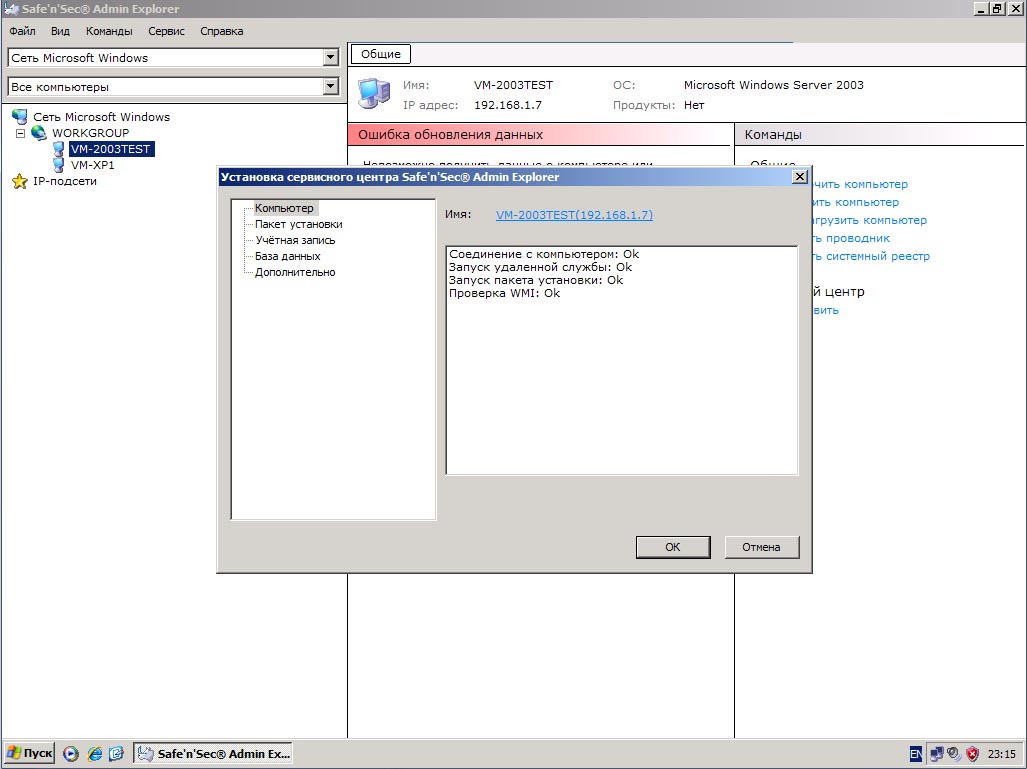Select Пакет установки in the dialog tree

[x=299, y=224]
